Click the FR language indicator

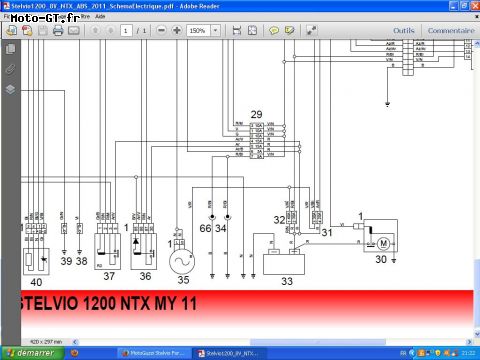(403, 353)
